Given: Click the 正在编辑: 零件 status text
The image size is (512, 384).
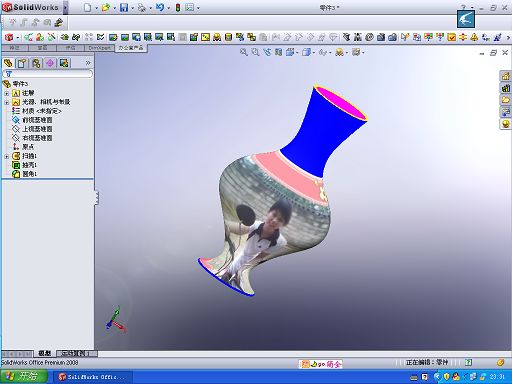Looking at the screenshot, I should [427, 362].
